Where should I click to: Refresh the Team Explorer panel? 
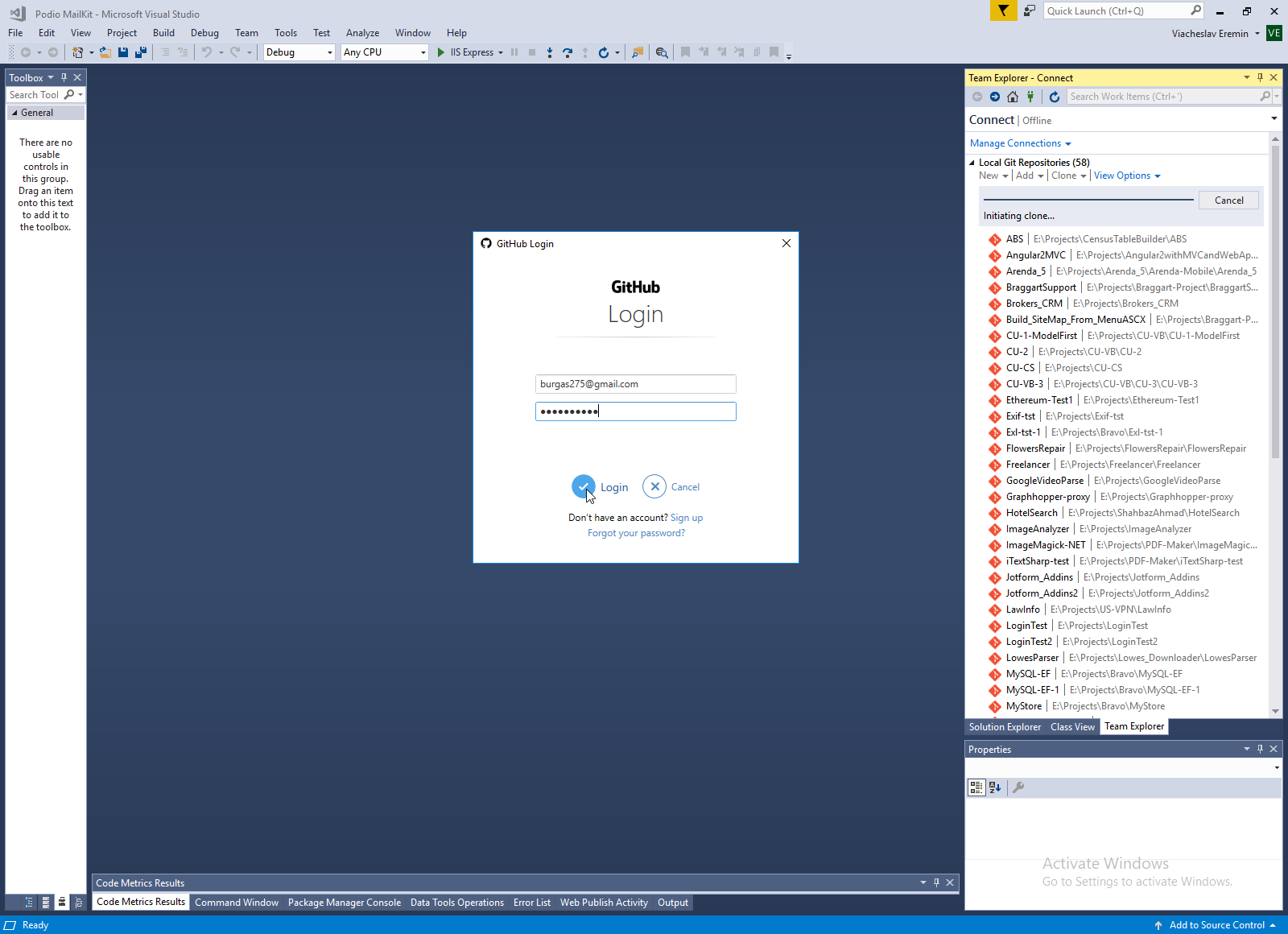(x=1055, y=97)
